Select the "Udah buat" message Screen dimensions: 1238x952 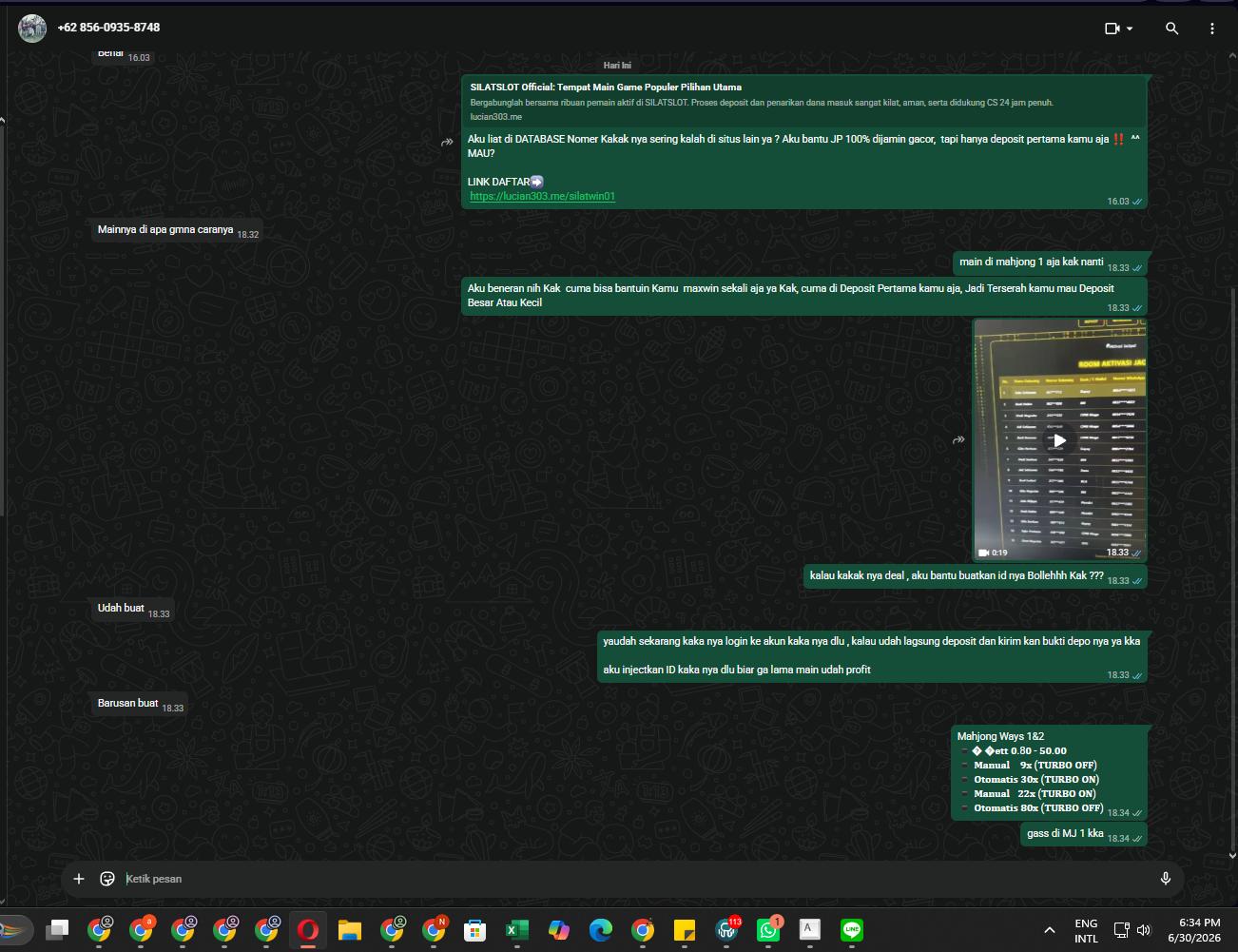click(x=133, y=609)
